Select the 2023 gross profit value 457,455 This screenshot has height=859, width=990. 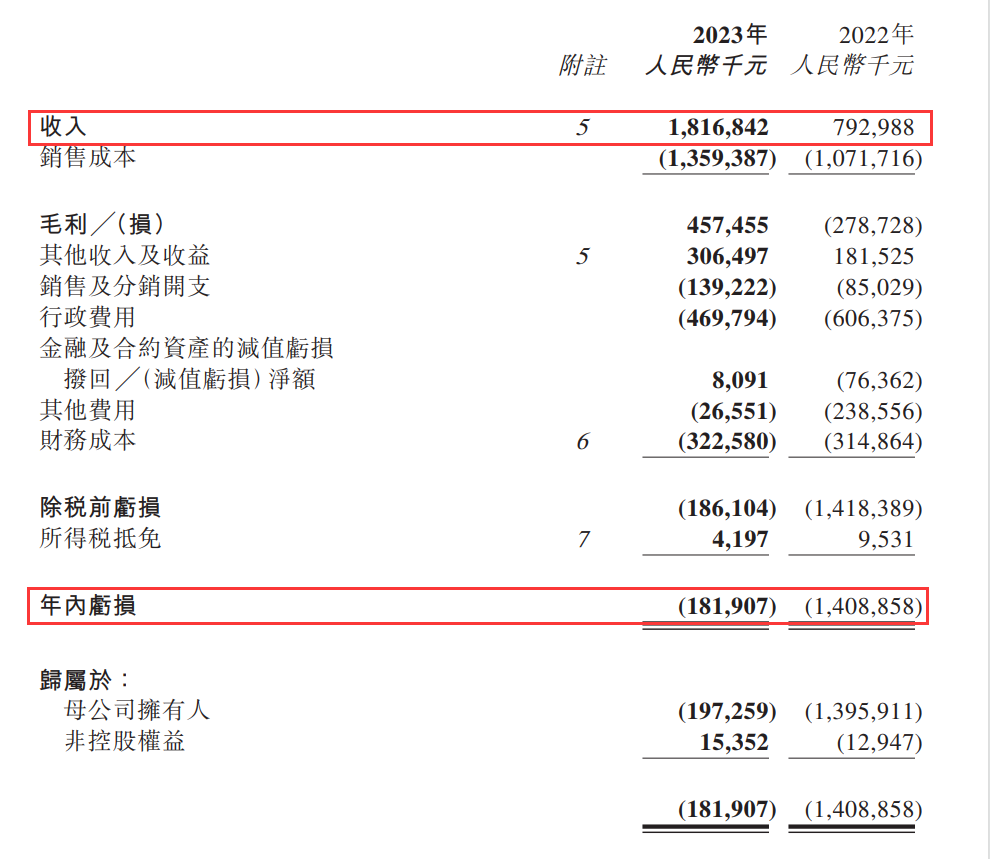point(727,225)
